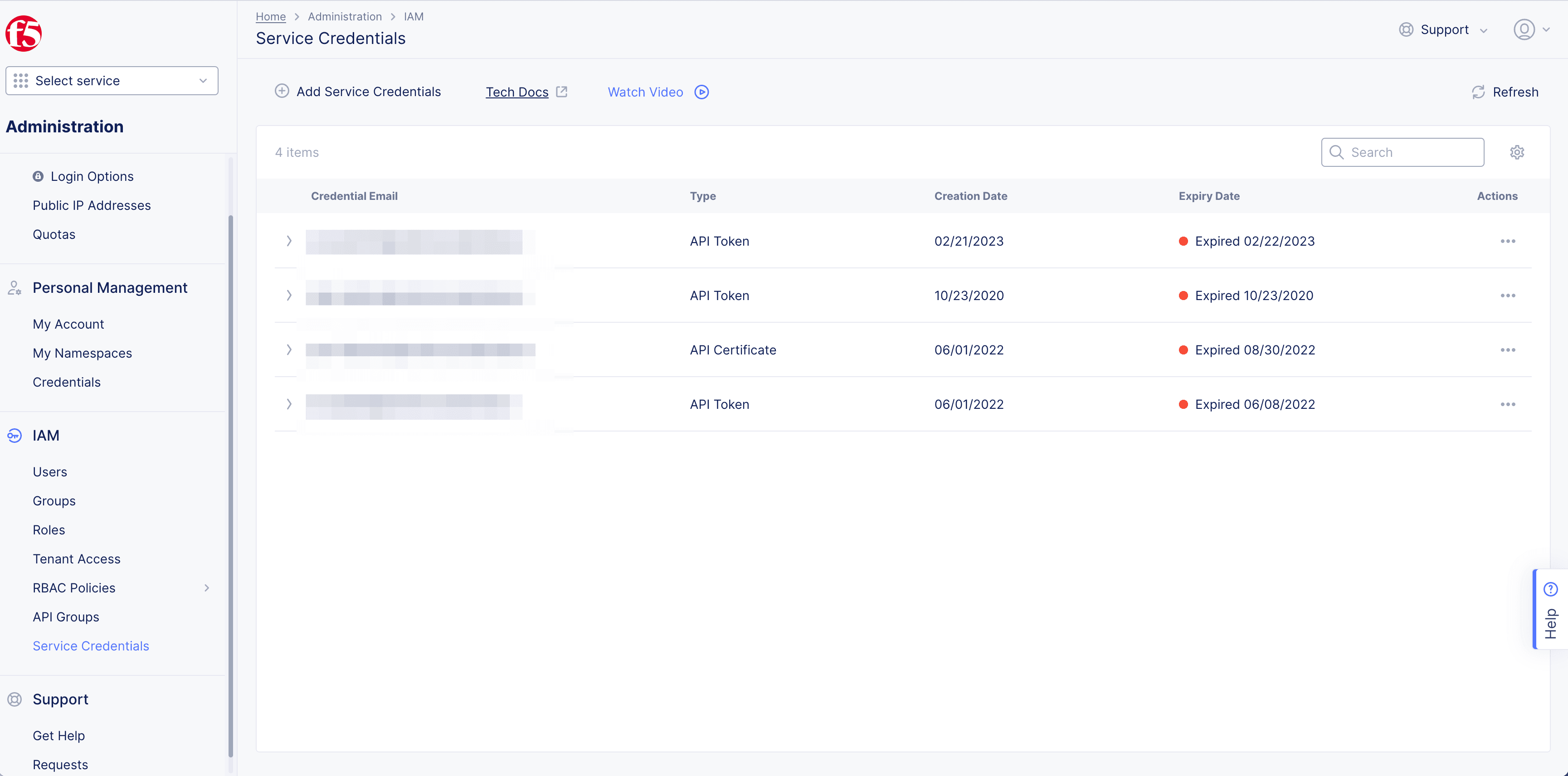Click the Watch Video button
The width and height of the screenshot is (1568, 776).
point(657,92)
